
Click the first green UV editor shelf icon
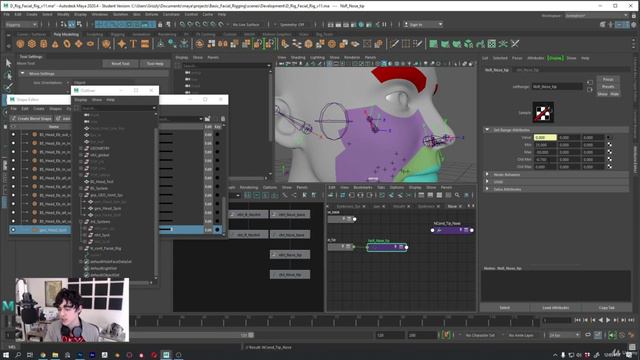point(433,44)
